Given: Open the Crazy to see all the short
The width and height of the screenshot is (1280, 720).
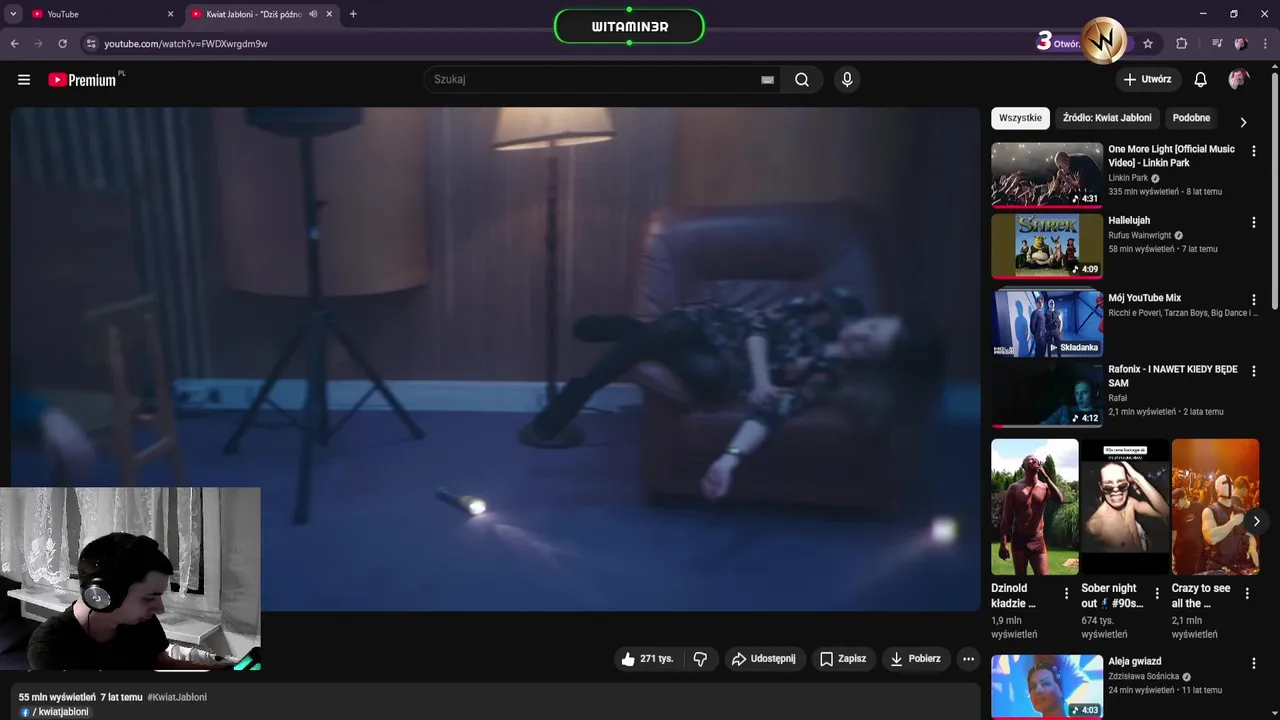Looking at the screenshot, I should [1215, 506].
